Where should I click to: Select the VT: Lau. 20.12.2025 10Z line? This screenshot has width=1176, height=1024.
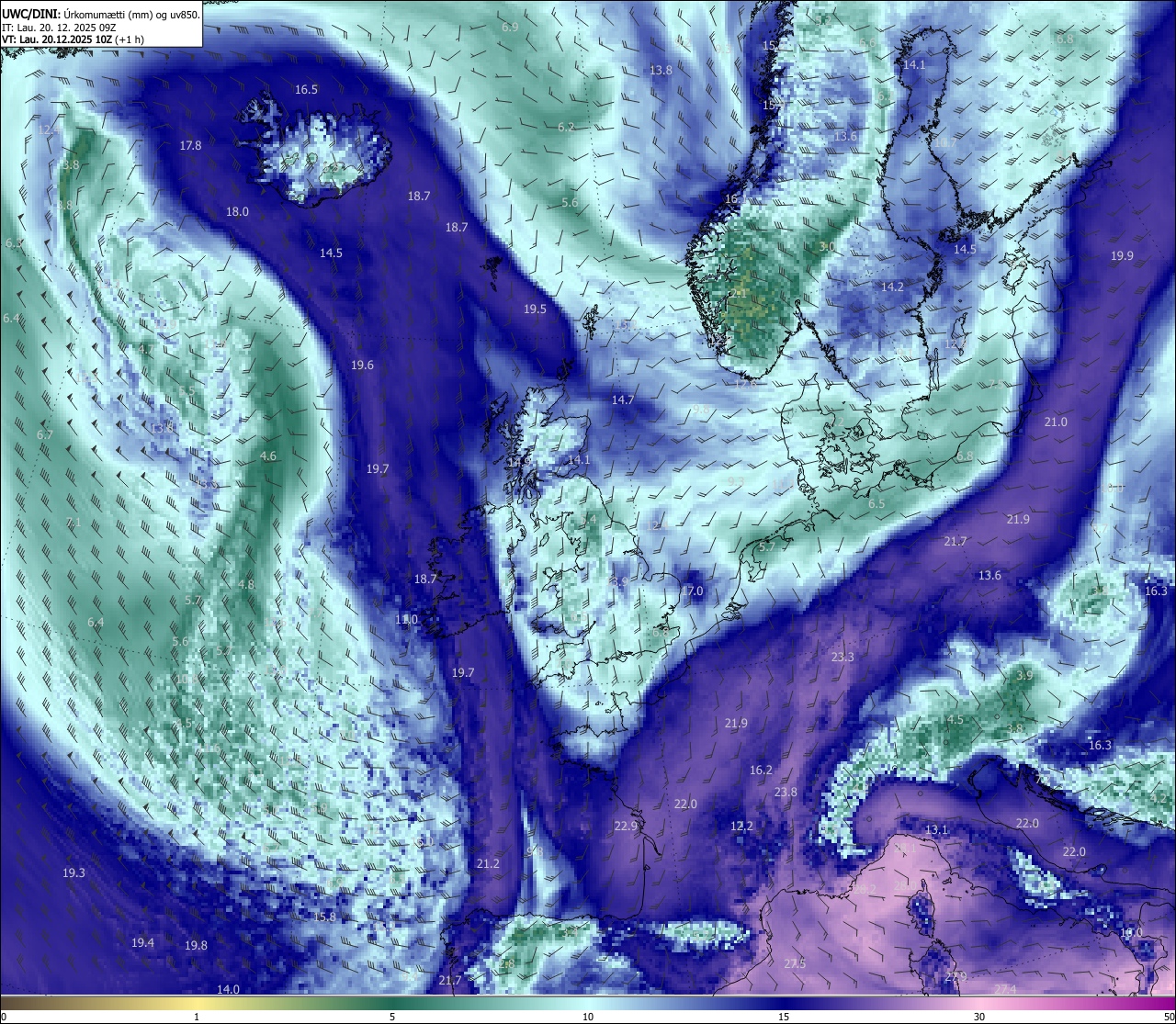point(73,40)
